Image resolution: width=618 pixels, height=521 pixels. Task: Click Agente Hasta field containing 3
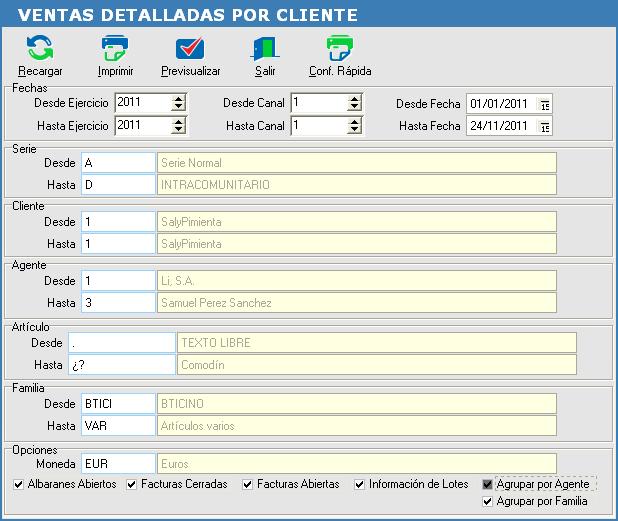tap(118, 303)
